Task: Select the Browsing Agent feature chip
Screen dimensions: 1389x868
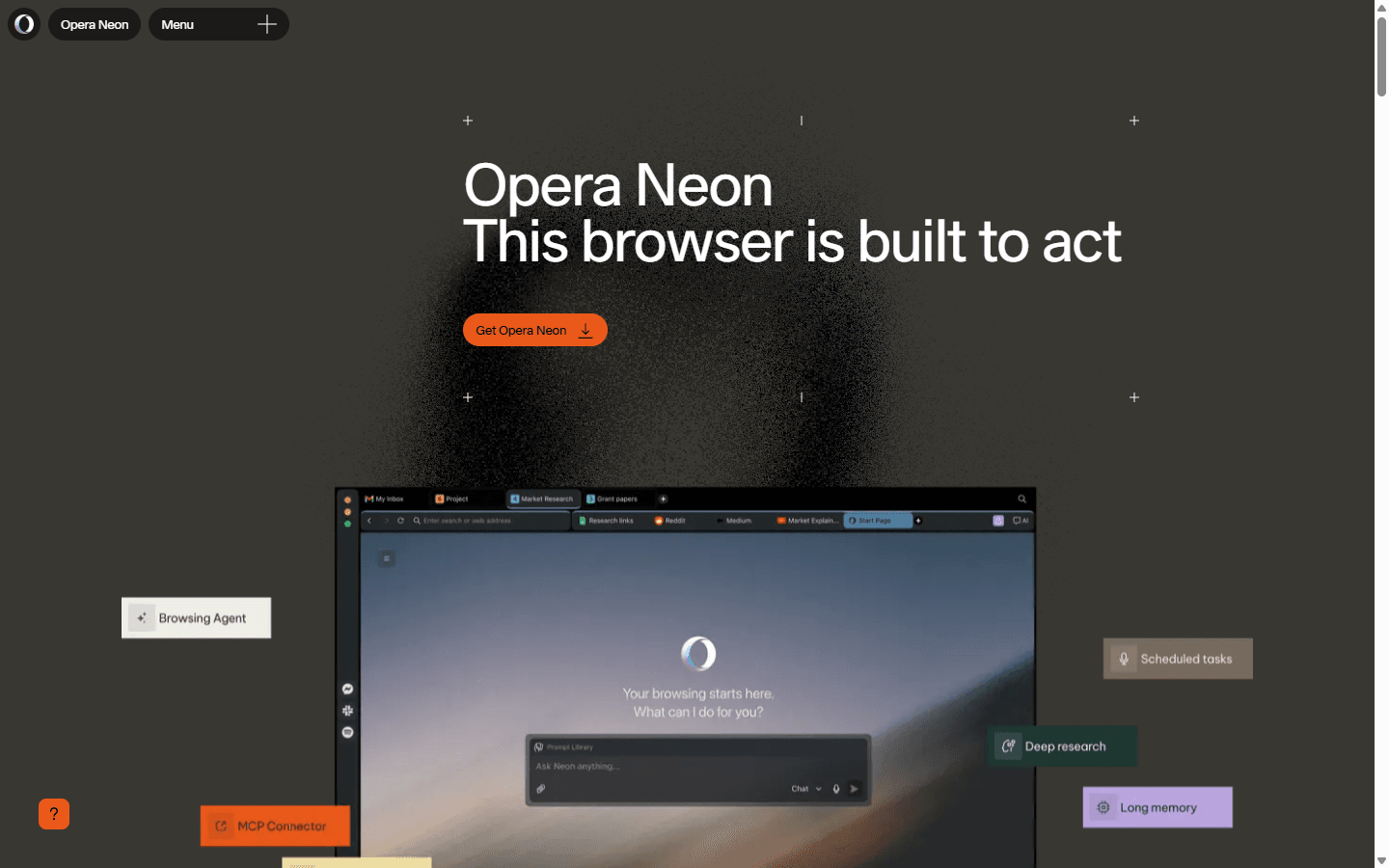Action: [196, 618]
